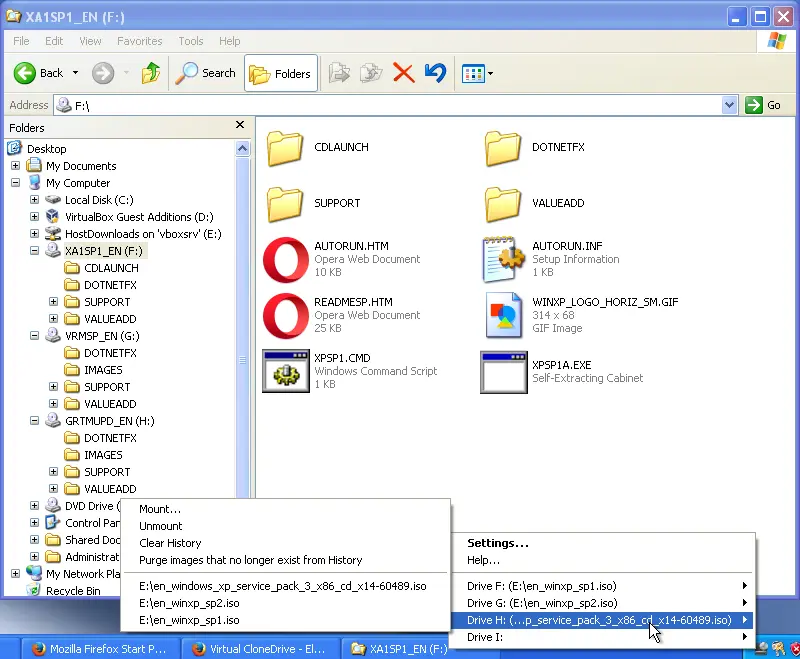Select IMAGES folder under VRMSP_EN (G:)
The height and width of the screenshot is (659, 800).
coord(103,370)
